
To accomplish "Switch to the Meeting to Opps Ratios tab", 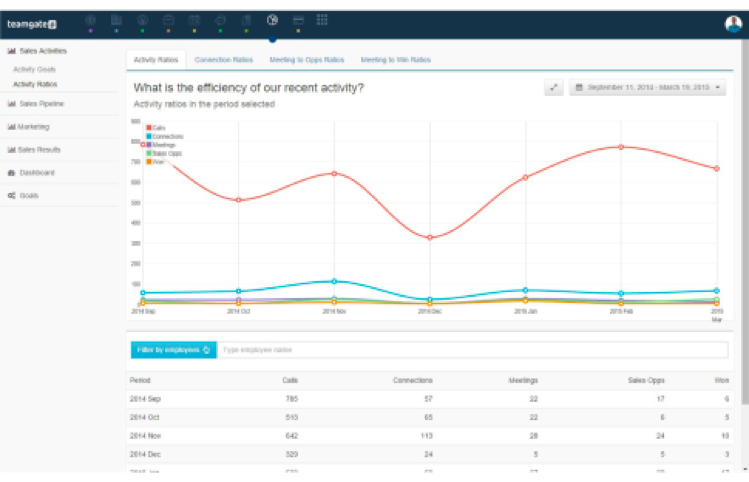I will tap(307, 60).
